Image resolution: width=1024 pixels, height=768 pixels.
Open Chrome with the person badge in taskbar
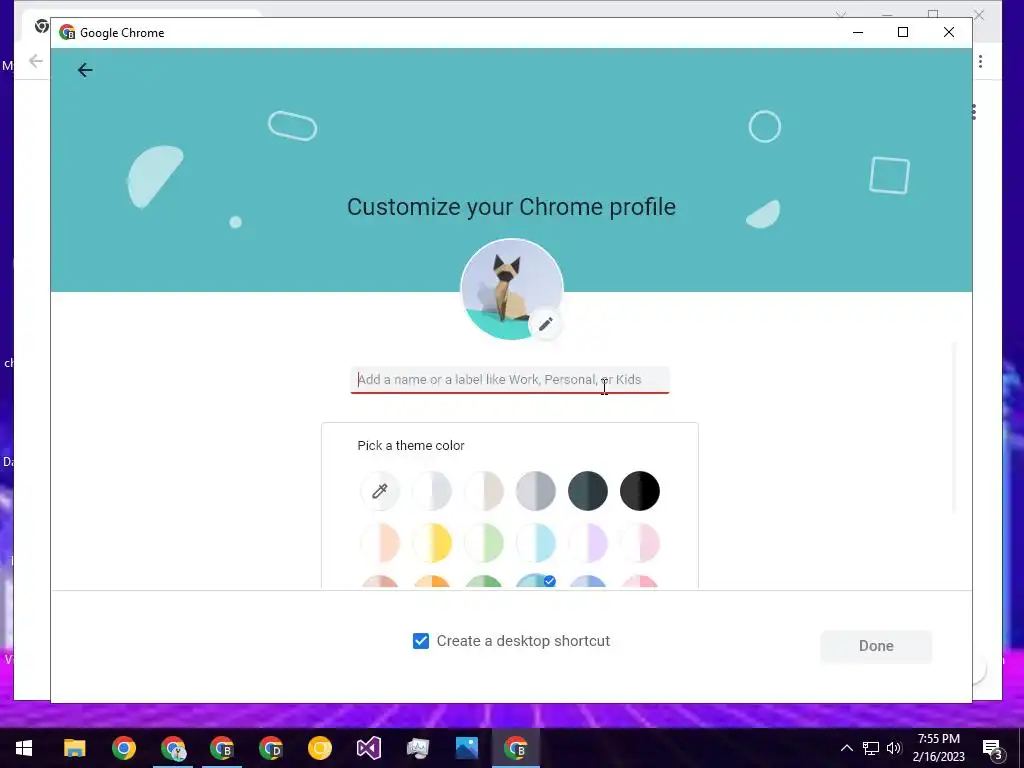coord(173,748)
